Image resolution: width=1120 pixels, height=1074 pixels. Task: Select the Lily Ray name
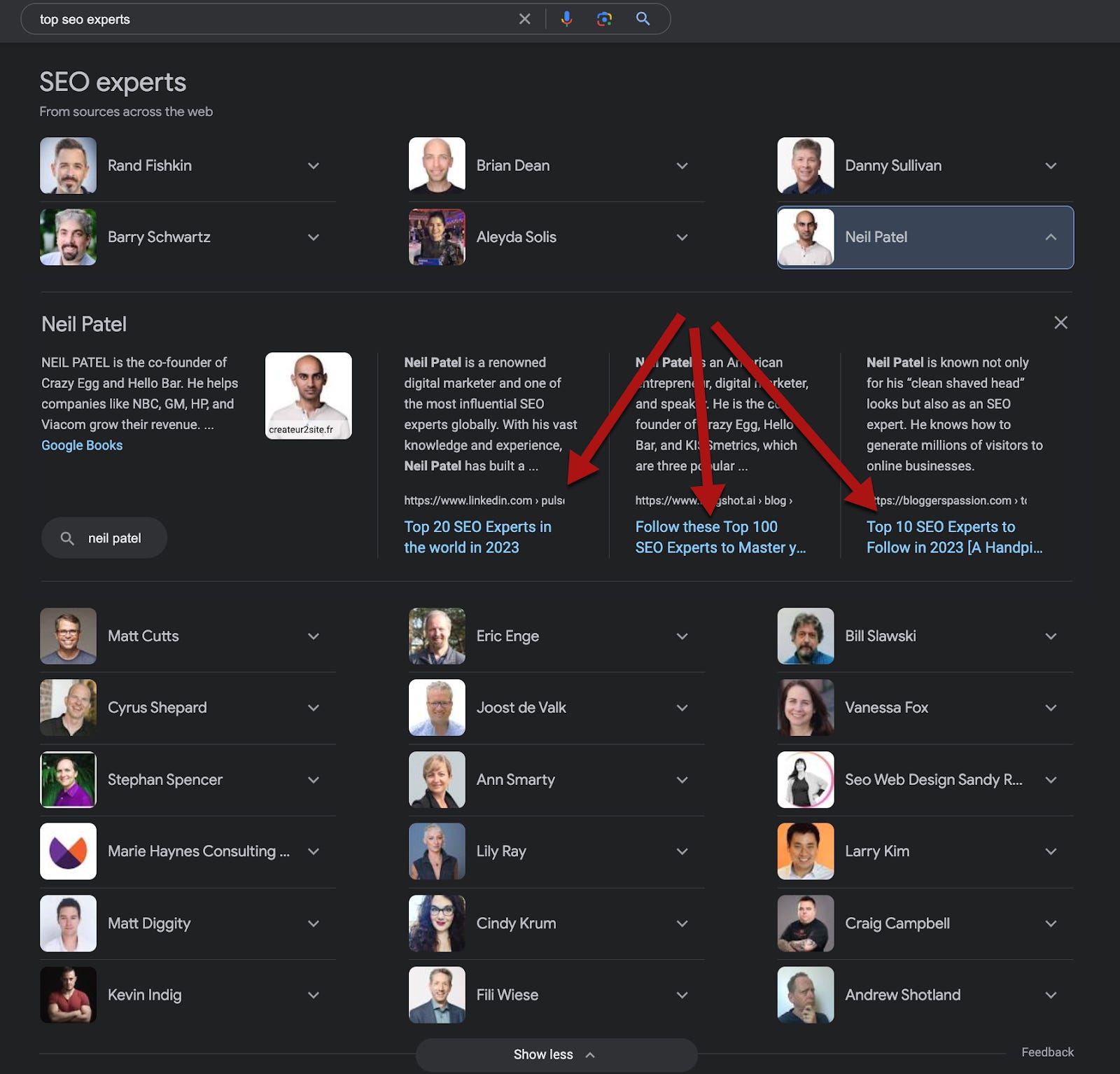click(x=501, y=851)
